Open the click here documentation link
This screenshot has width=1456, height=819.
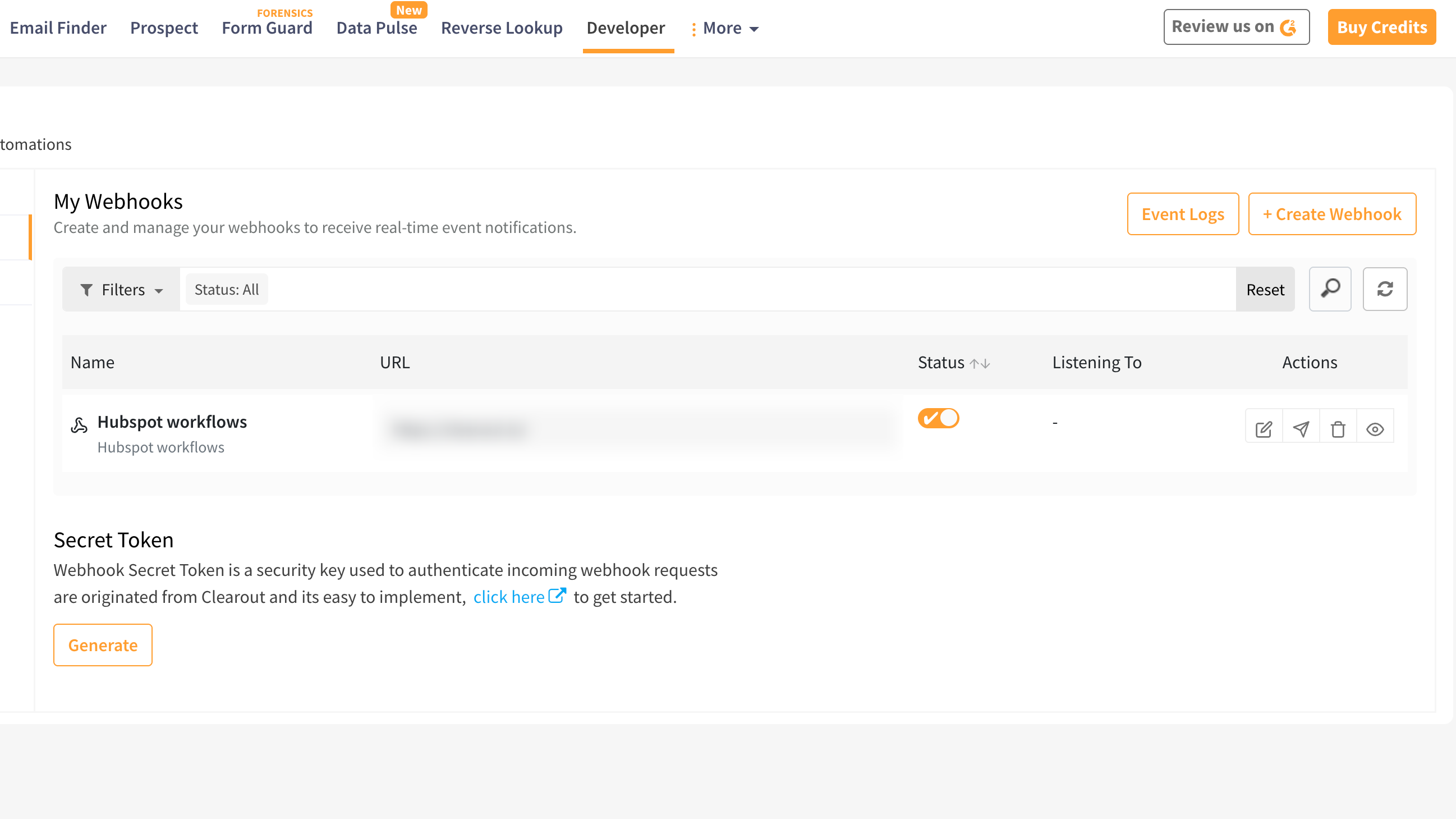(x=509, y=597)
